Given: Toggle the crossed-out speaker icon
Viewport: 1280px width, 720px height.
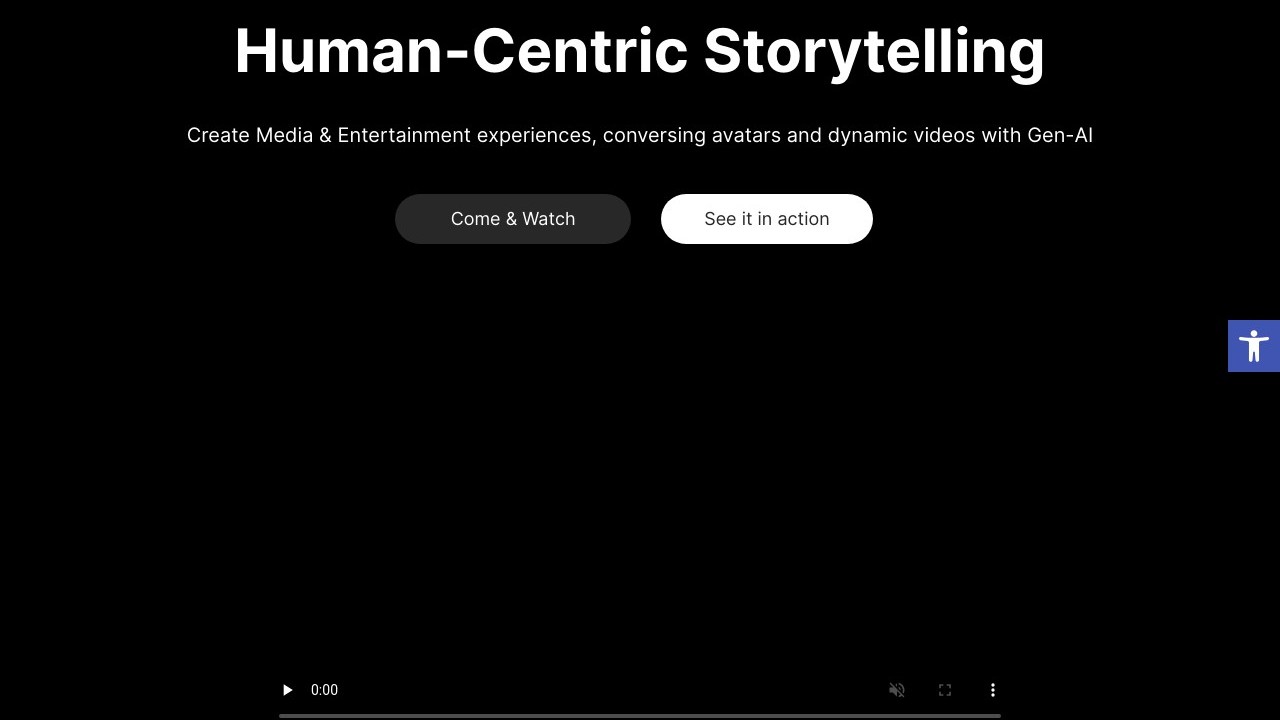Looking at the screenshot, I should [897, 690].
